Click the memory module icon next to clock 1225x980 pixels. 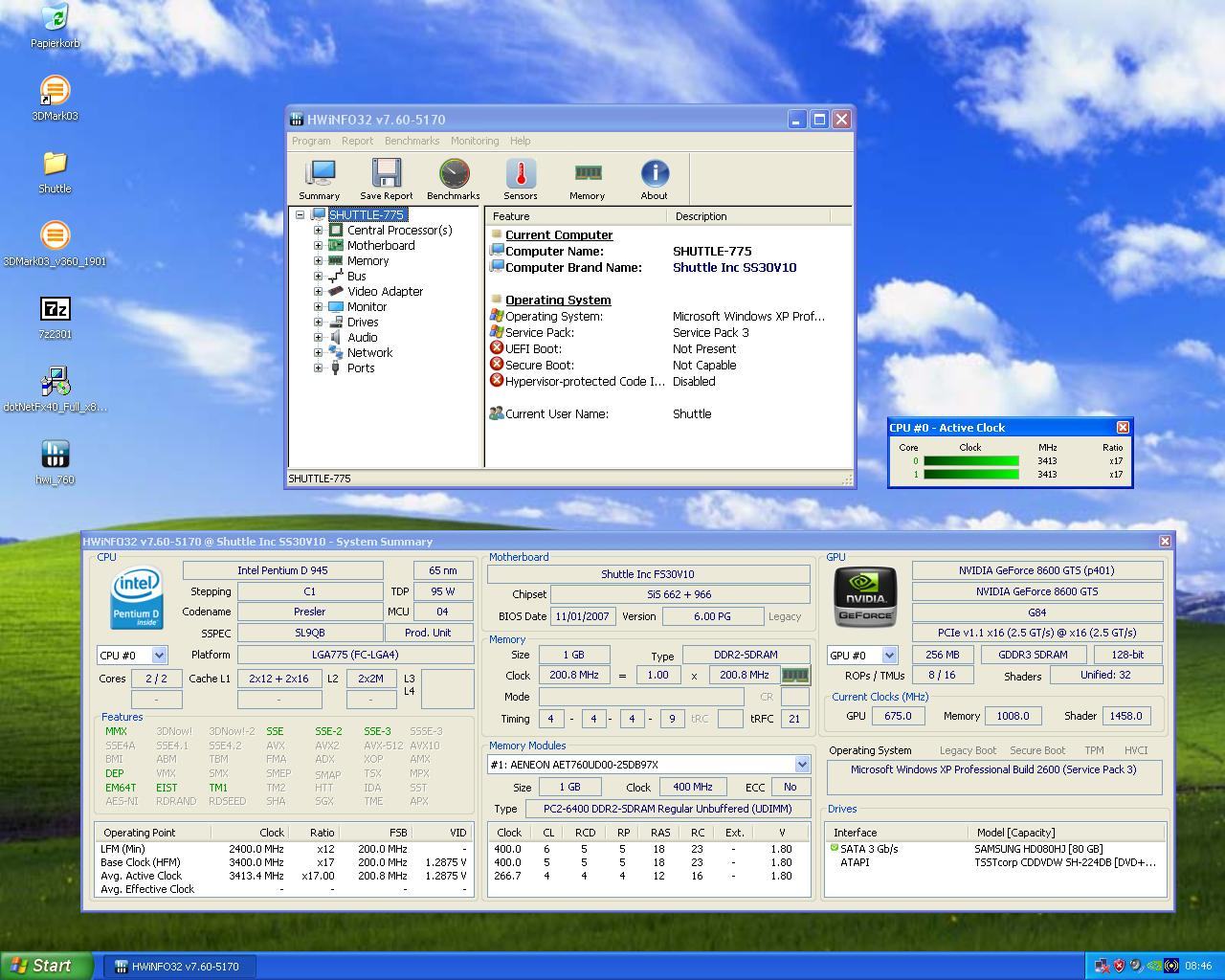(795, 675)
